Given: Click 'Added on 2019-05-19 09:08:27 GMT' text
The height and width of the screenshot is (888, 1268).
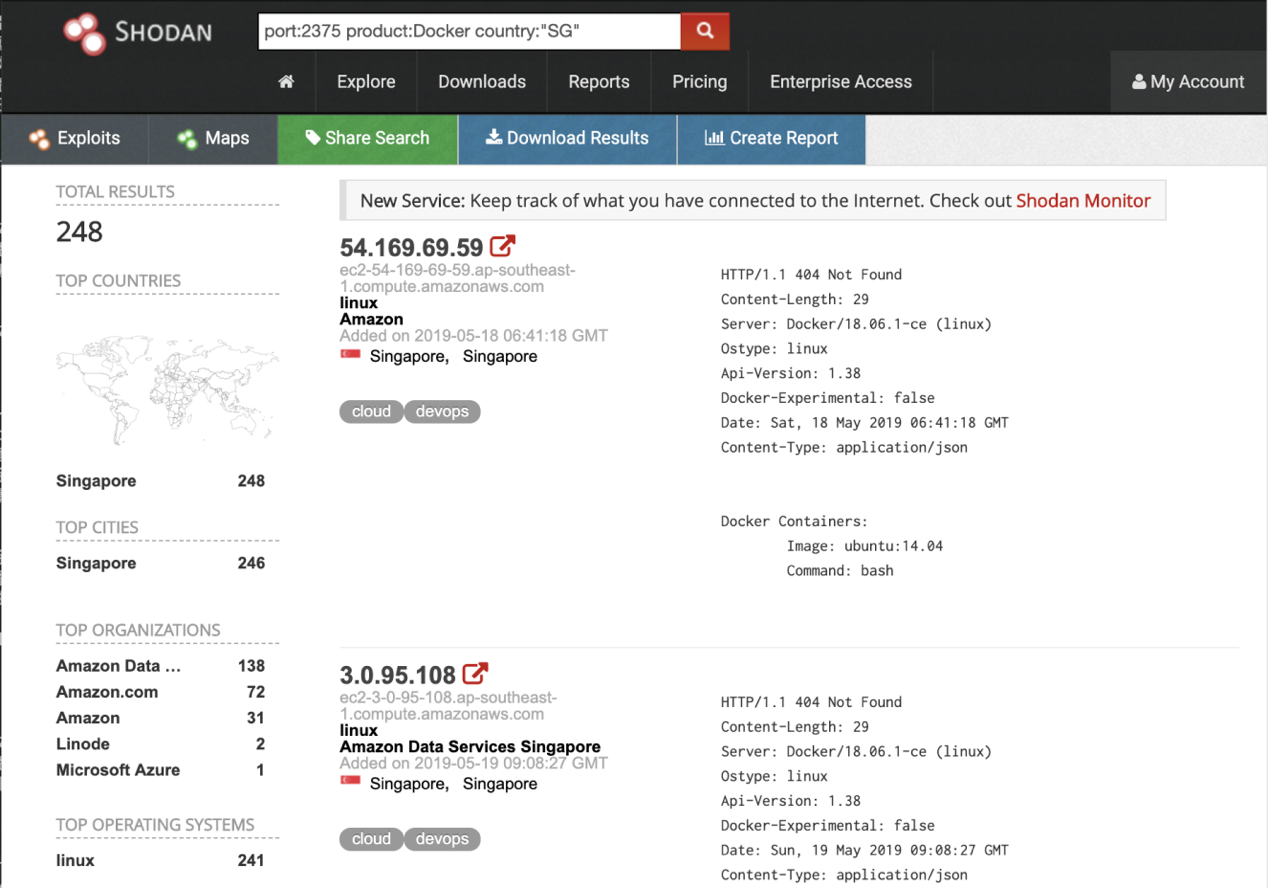Looking at the screenshot, I should click(x=473, y=763).
